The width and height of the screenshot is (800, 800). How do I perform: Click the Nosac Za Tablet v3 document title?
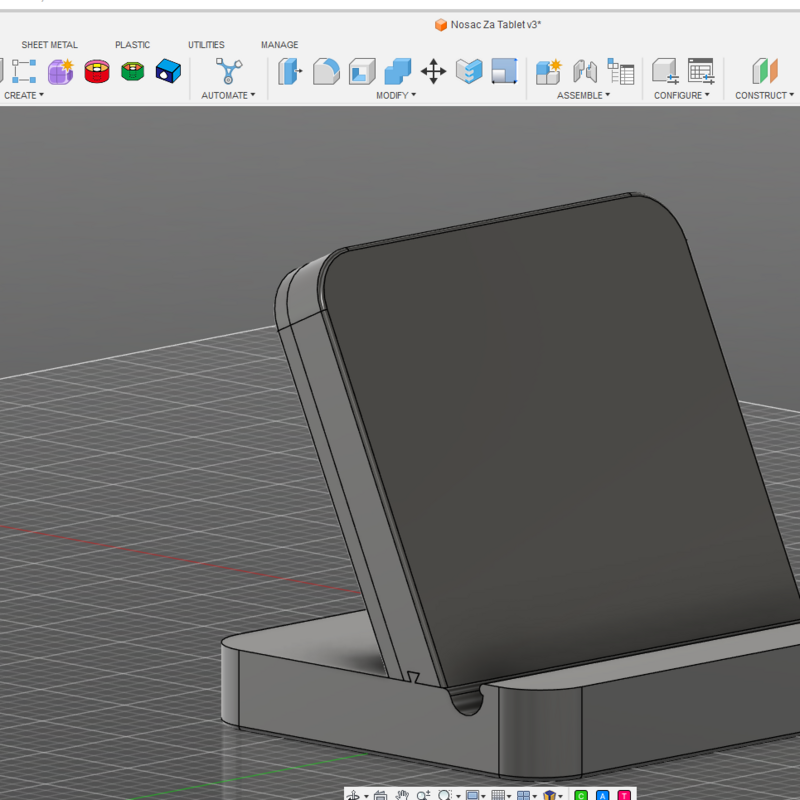point(495,24)
